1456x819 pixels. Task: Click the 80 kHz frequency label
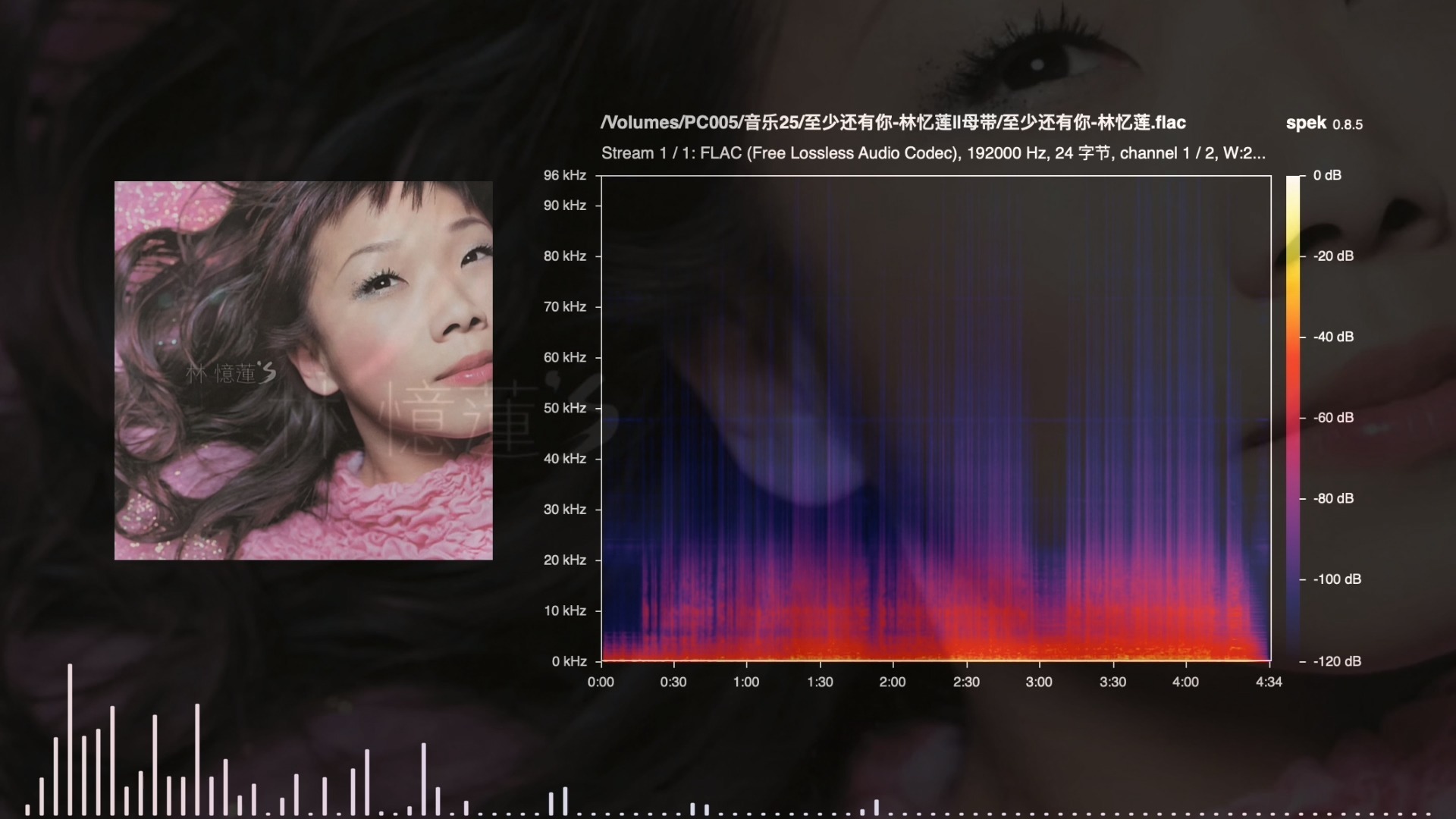pyautogui.click(x=565, y=256)
